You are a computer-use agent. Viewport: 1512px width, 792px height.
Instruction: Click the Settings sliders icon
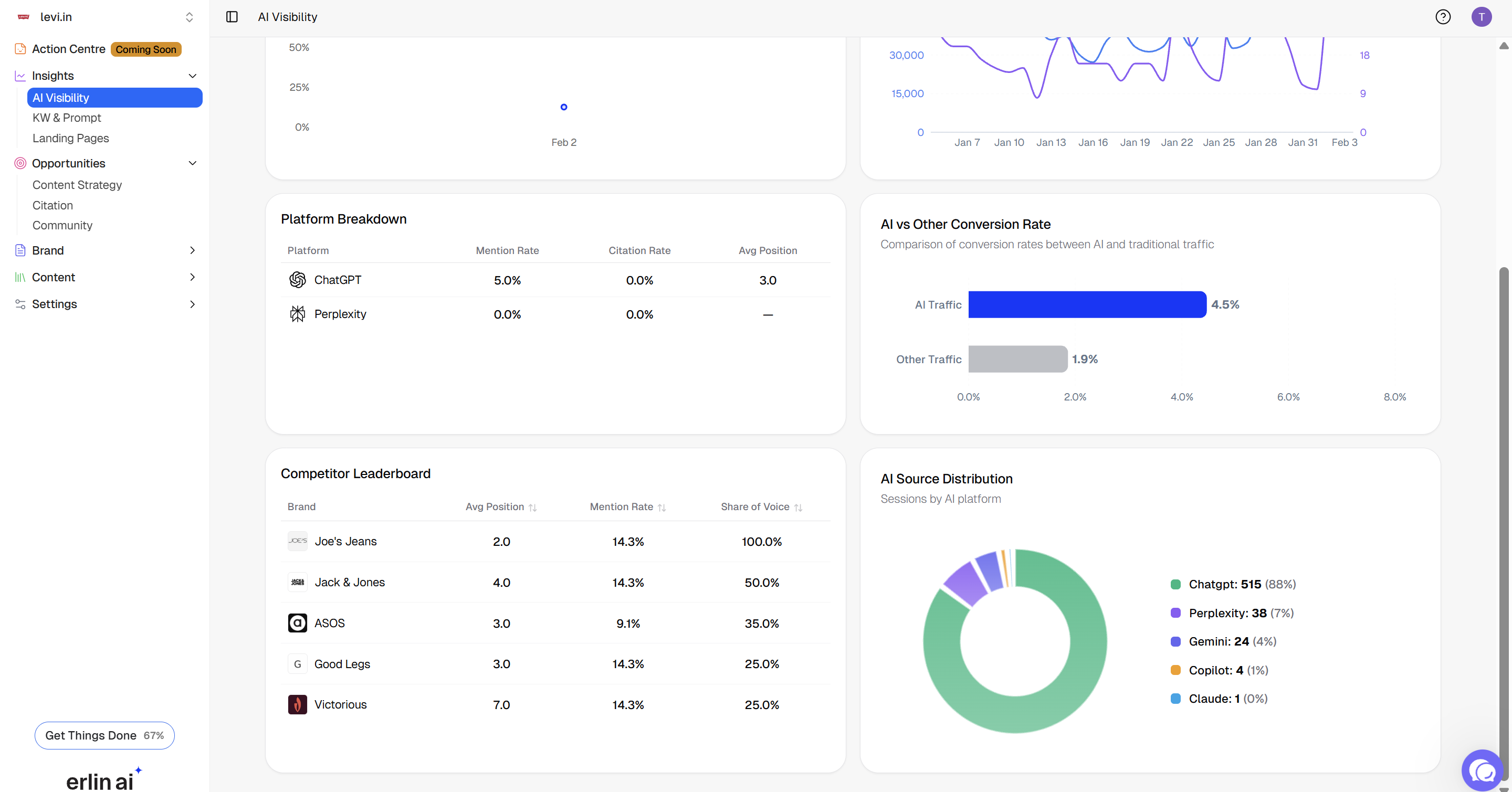[20, 304]
